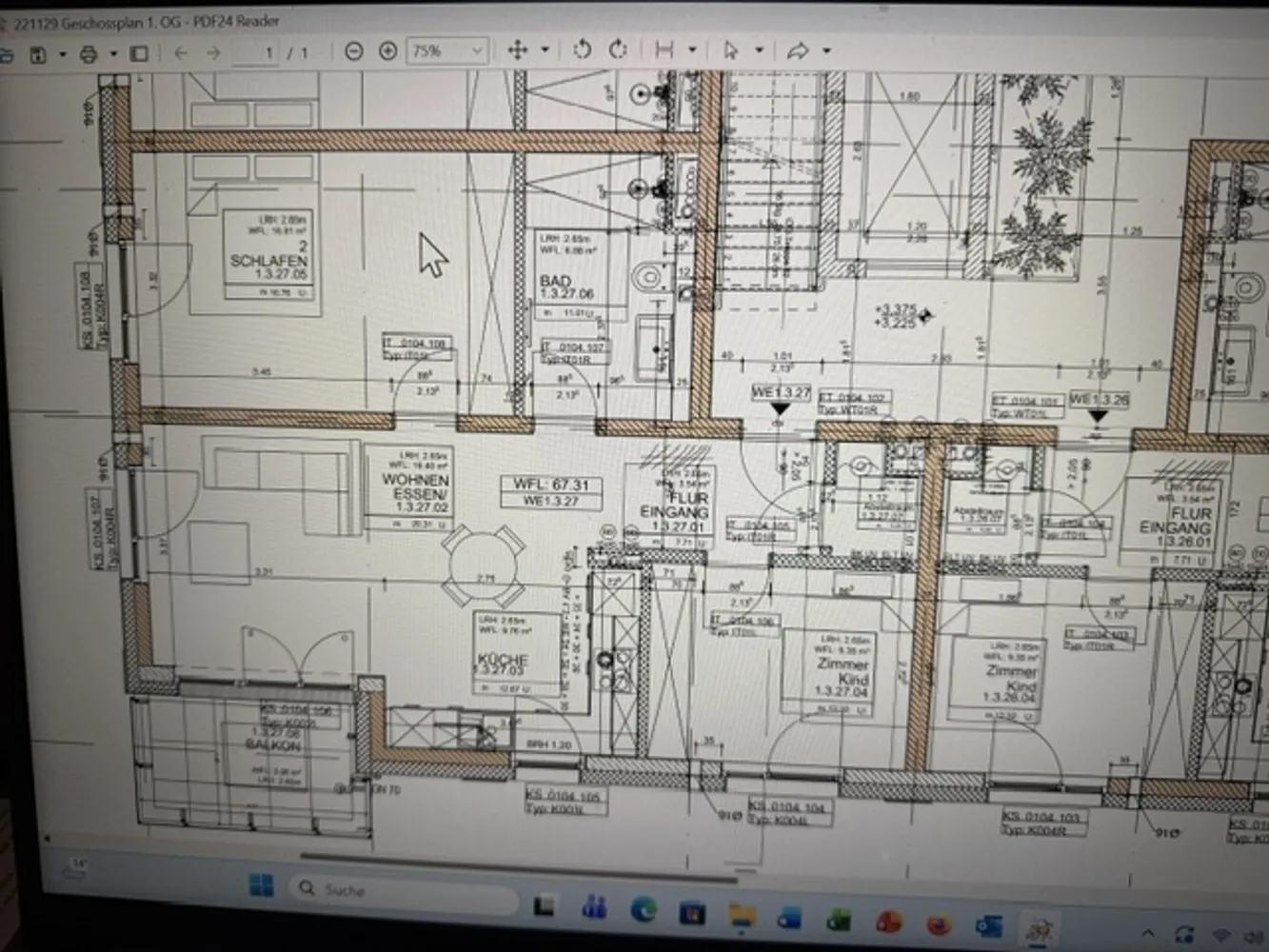Viewport: 1269px width, 952px height.
Task: Click the share arrow icon
Action: [x=798, y=50]
